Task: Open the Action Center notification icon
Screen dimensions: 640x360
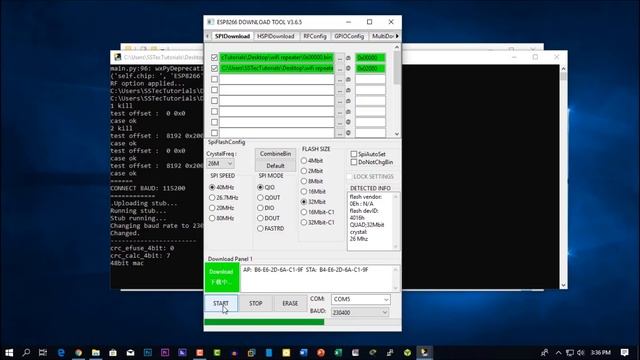Action: 624,352
